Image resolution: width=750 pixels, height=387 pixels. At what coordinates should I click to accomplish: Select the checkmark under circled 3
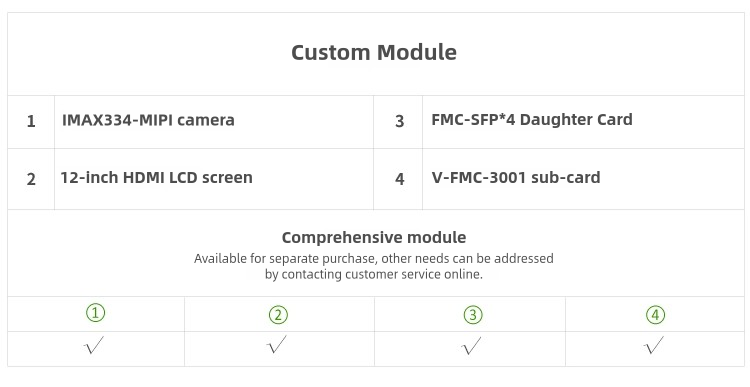pyautogui.click(x=471, y=345)
